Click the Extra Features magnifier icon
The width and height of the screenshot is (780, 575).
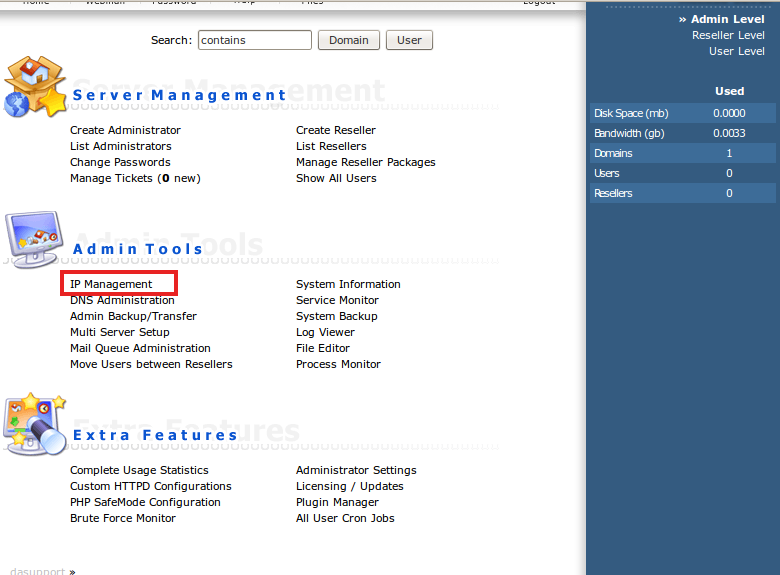(35, 424)
